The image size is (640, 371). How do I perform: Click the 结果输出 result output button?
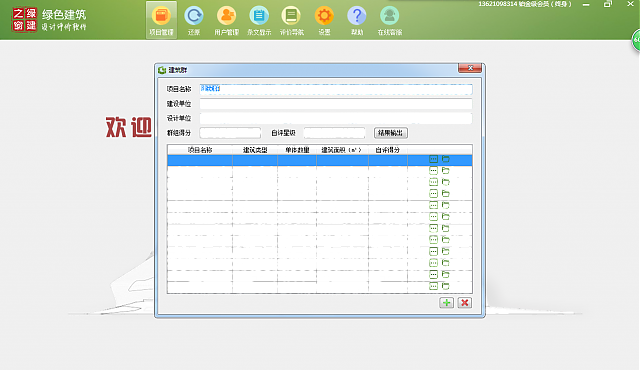[391, 133]
